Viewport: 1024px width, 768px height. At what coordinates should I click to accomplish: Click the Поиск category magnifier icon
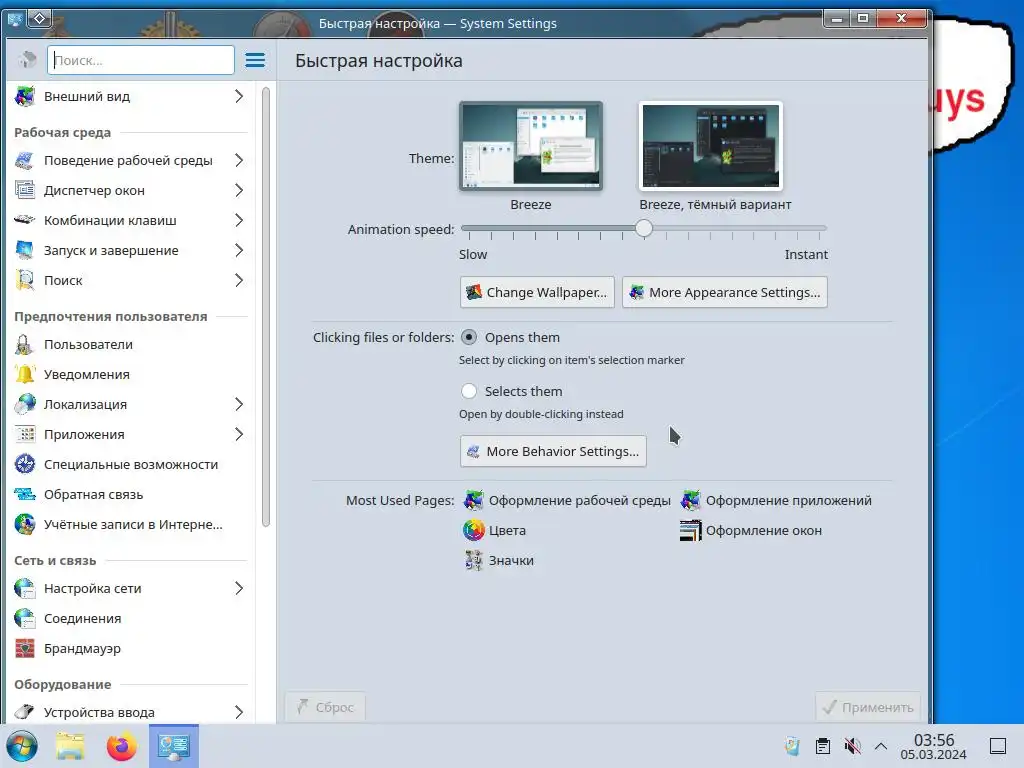tap(25, 280)
